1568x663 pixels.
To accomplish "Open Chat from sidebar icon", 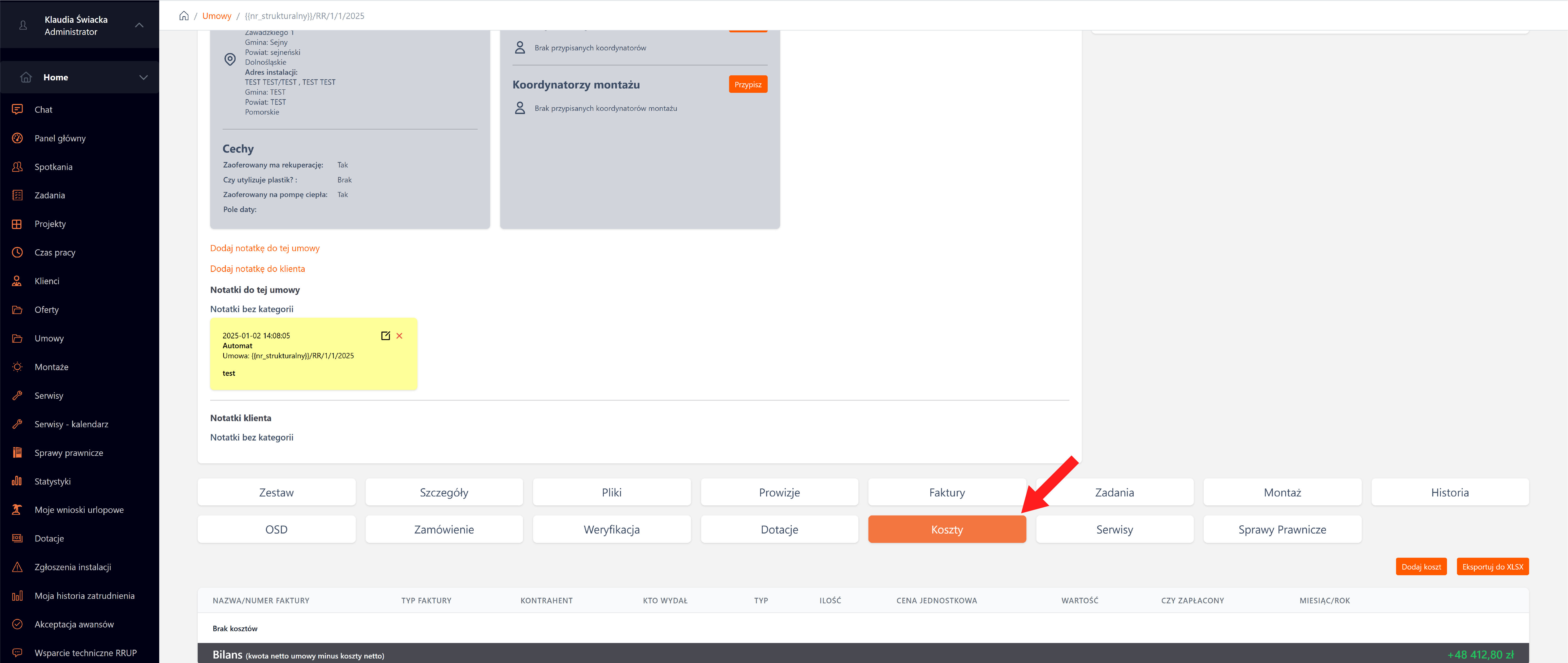I will pos(17,110).
